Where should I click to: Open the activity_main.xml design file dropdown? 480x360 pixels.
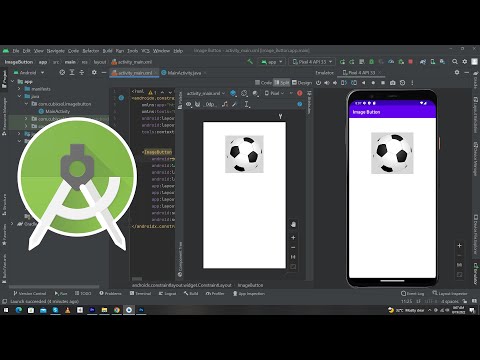pos(206,93)
